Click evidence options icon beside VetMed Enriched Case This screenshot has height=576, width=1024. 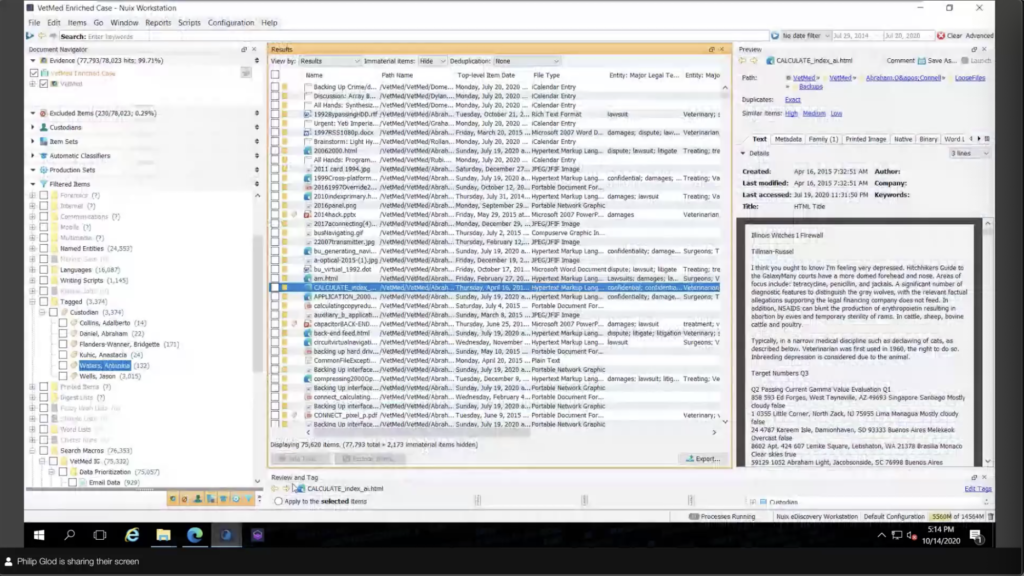(246, 73)
